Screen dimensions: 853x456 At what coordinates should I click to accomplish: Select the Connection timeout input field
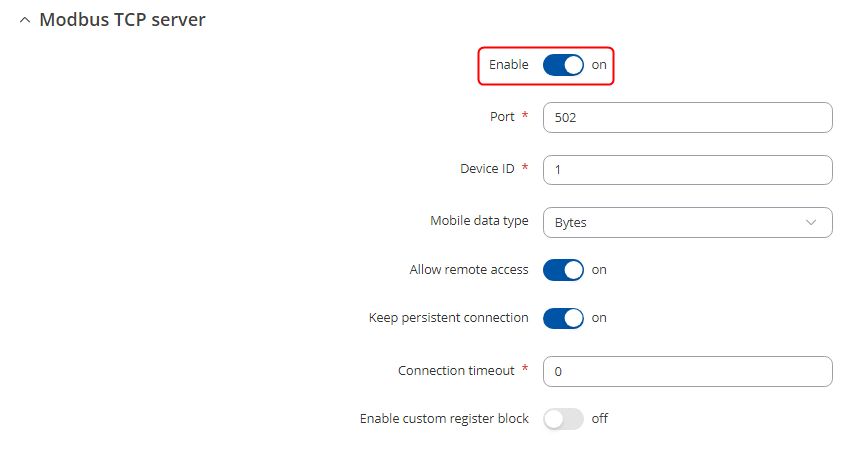687,371
